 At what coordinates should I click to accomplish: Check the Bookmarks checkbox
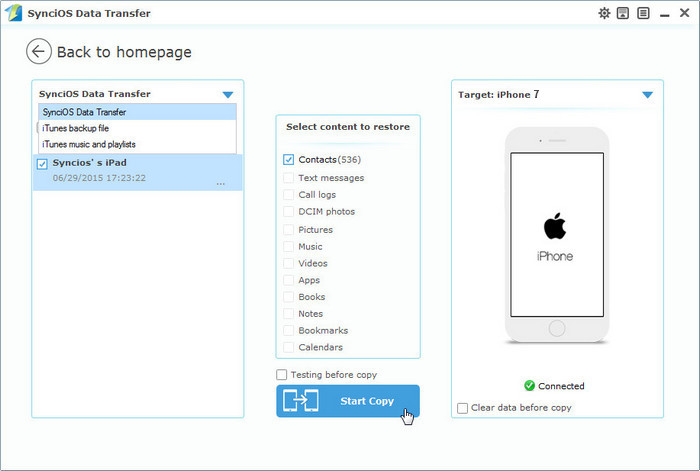[x=288, y=330]
